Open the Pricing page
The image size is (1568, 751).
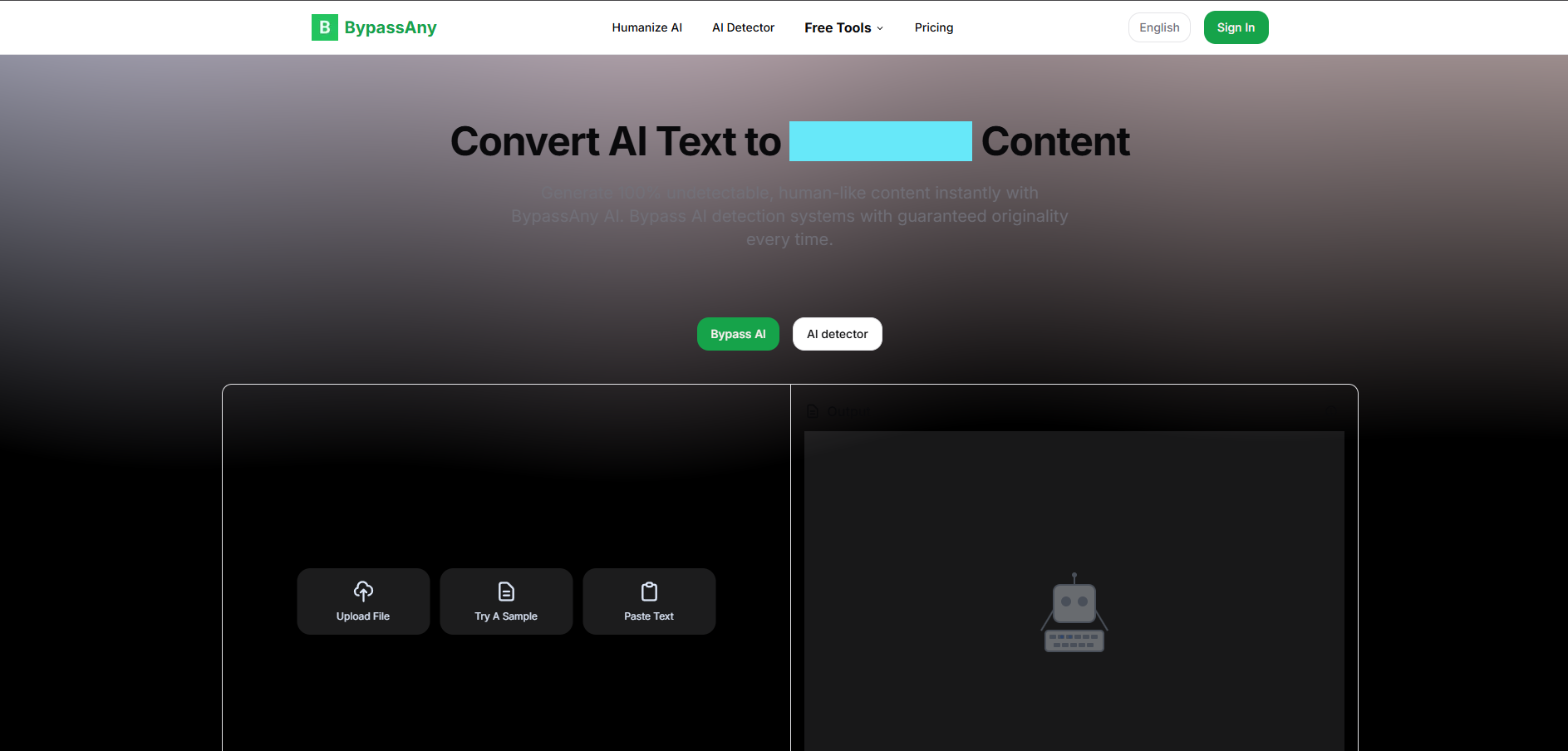[933, 27]
